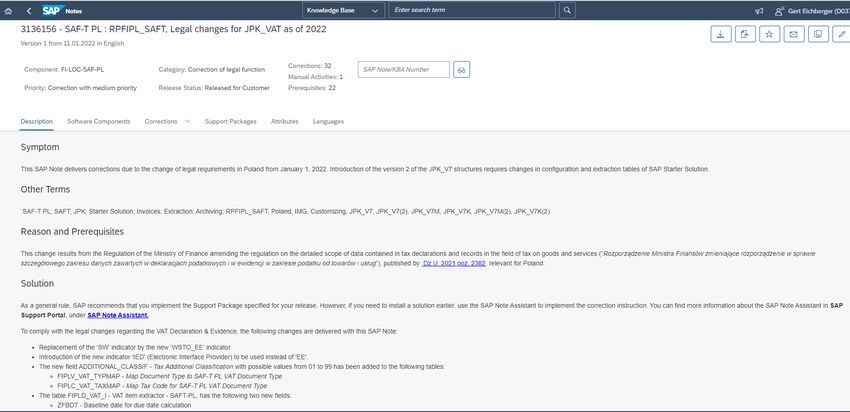
Task: Open the Attributes tab
Action: click(285, 121)
